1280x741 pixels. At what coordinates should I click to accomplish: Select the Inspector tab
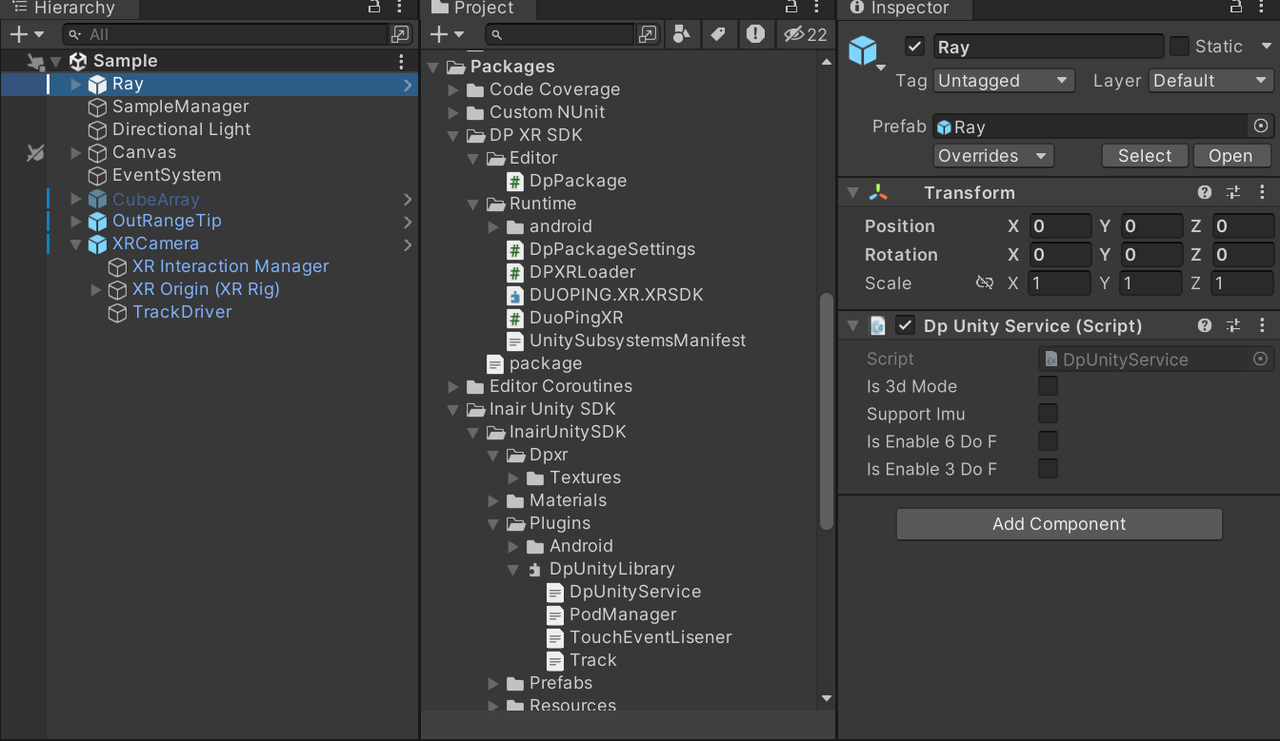(898, 8)
